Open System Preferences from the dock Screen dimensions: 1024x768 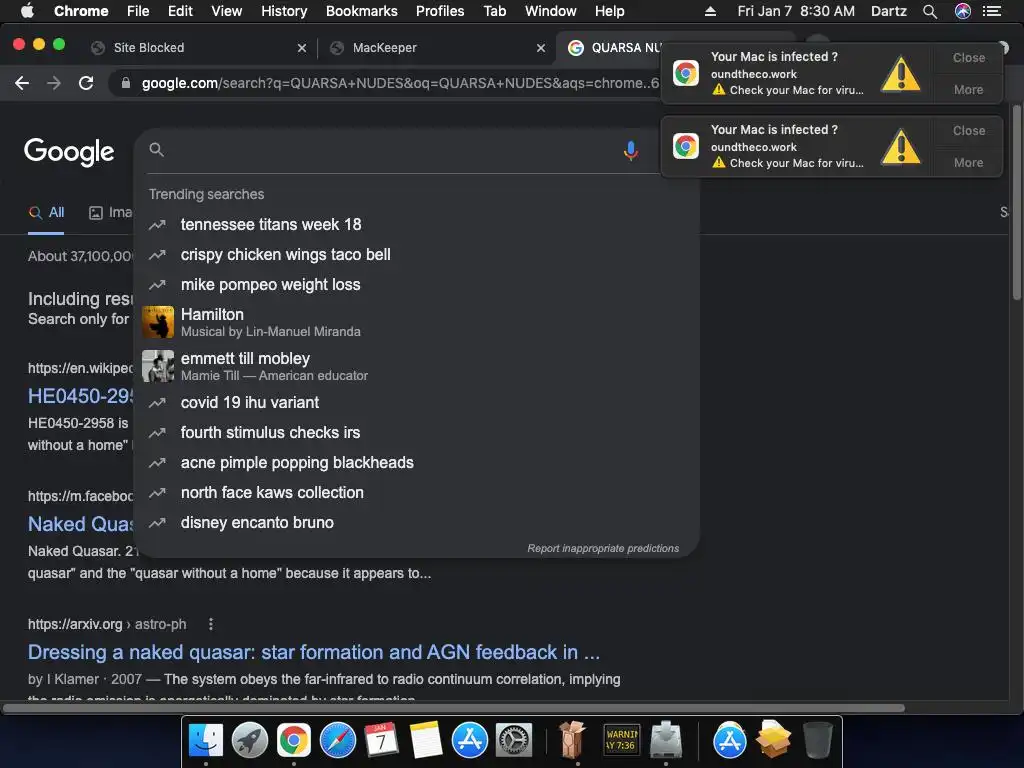point(514,740)
